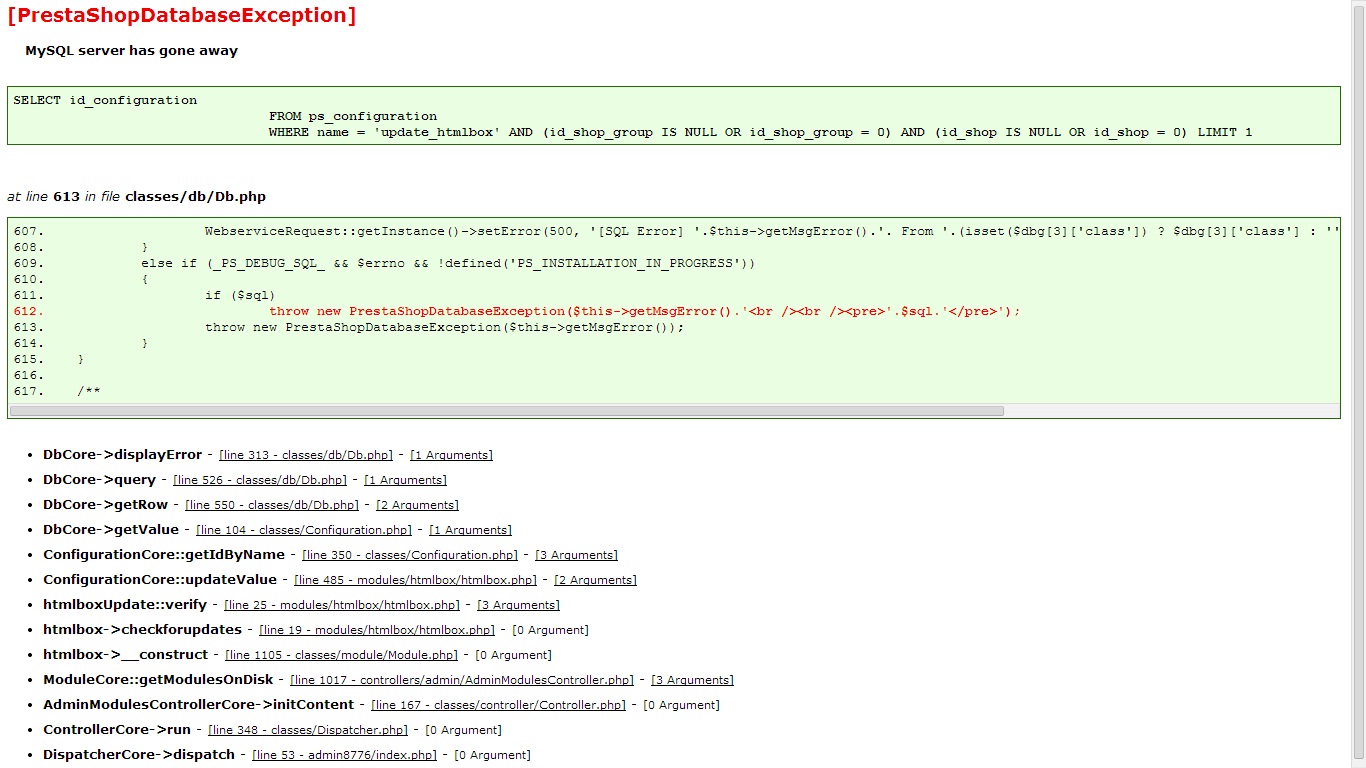
Task: Click the "DbCore->query" function name
Action: tap(100, 480)
